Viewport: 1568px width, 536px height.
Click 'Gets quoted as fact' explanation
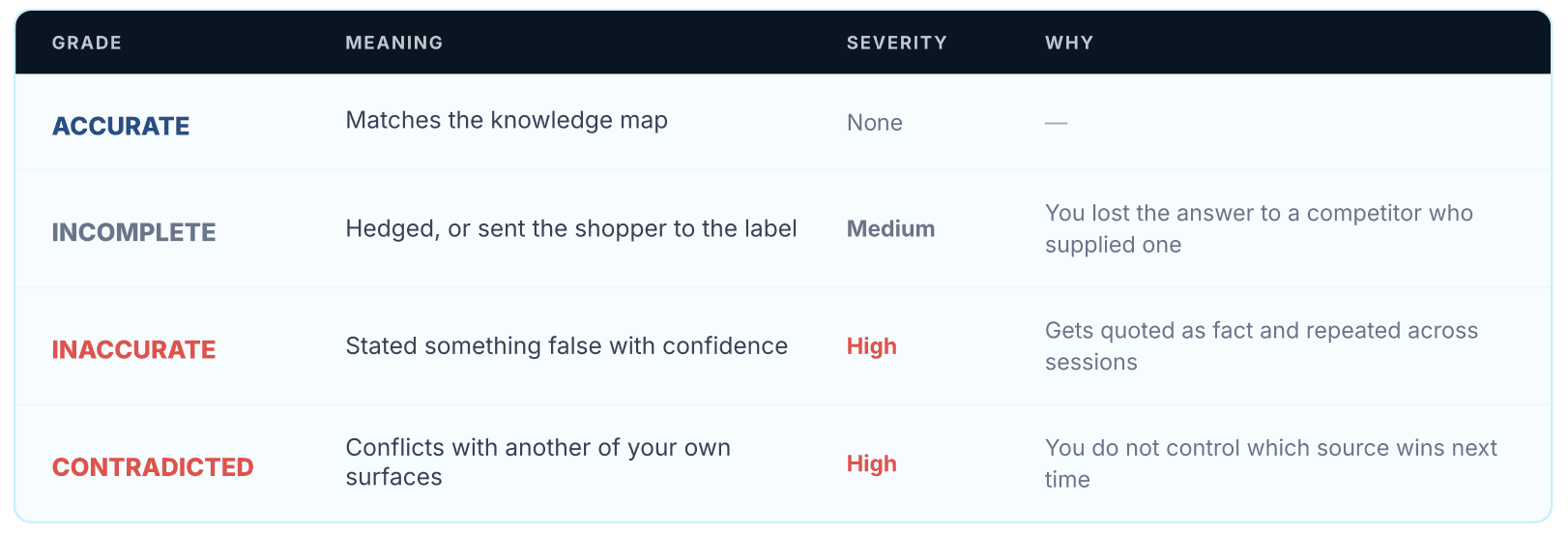(x=1262, y=346)
